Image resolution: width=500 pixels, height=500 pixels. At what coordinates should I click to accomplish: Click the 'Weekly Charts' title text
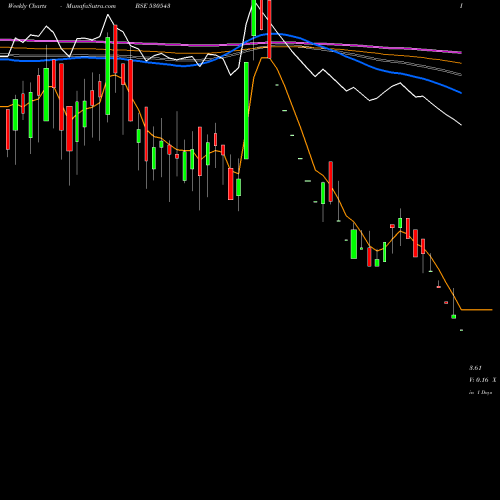[27, 6]
